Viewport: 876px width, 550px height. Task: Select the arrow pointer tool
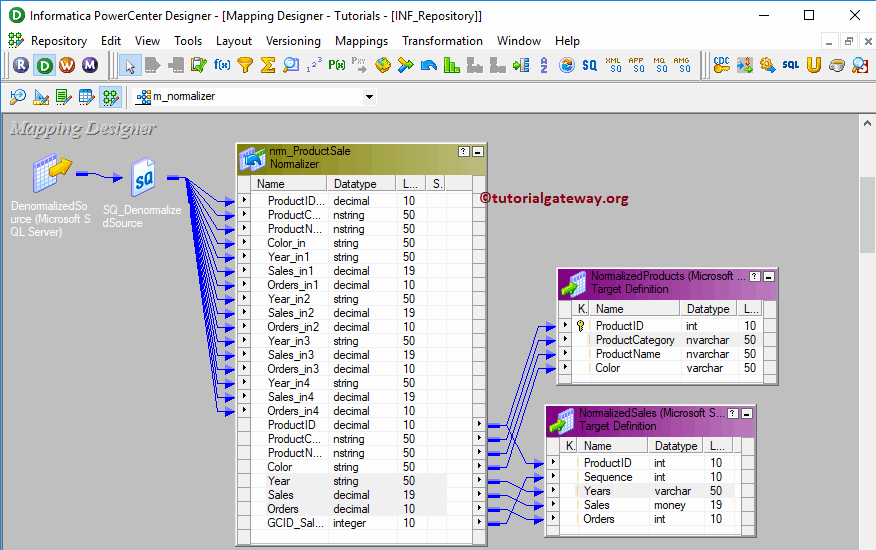[x=130, y=65]
